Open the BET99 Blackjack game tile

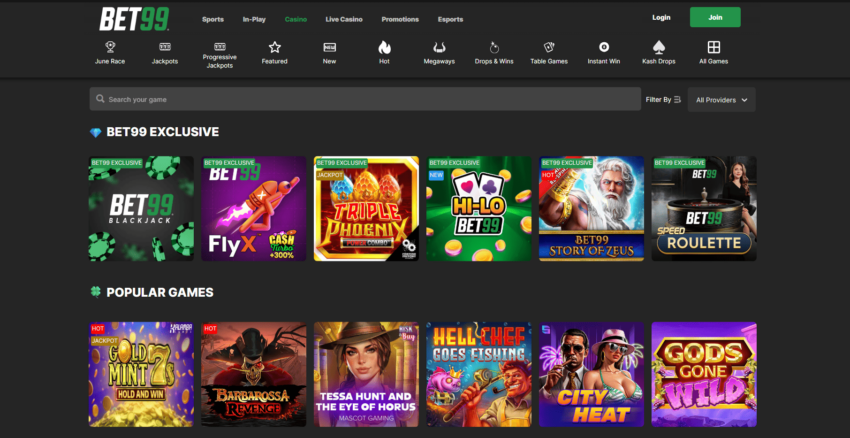point(141,209)
